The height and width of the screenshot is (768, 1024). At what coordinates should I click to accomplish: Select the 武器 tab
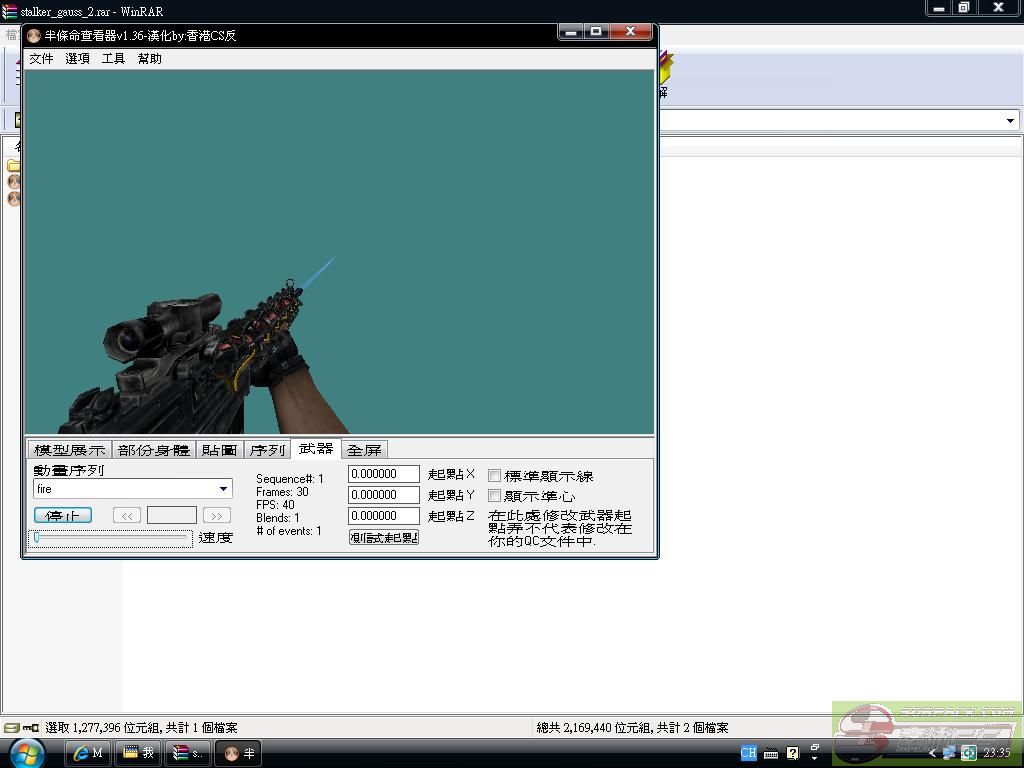316,449
